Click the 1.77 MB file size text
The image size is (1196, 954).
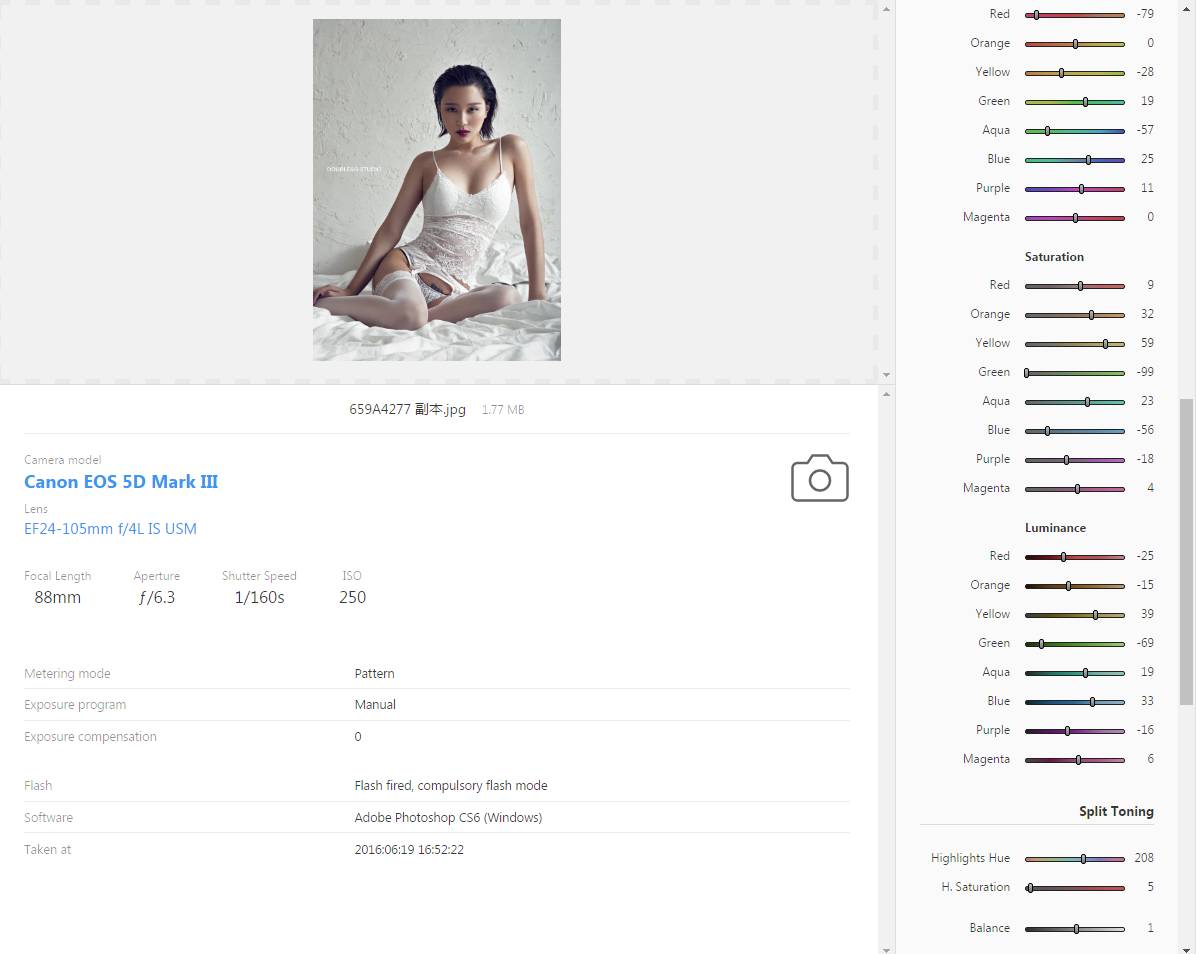click(503, 410)
